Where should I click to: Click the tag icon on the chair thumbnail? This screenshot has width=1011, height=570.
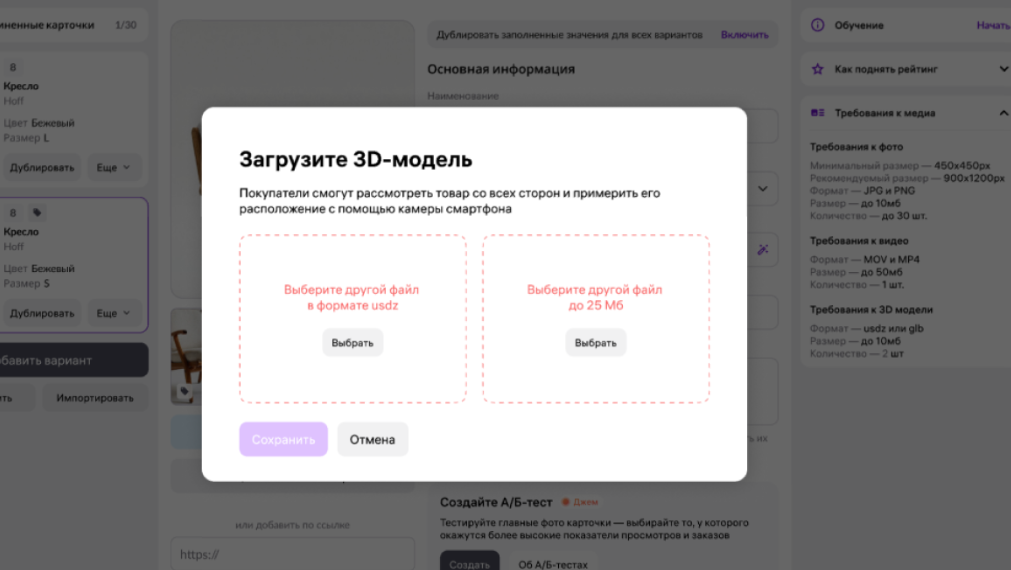pos(184,391)
